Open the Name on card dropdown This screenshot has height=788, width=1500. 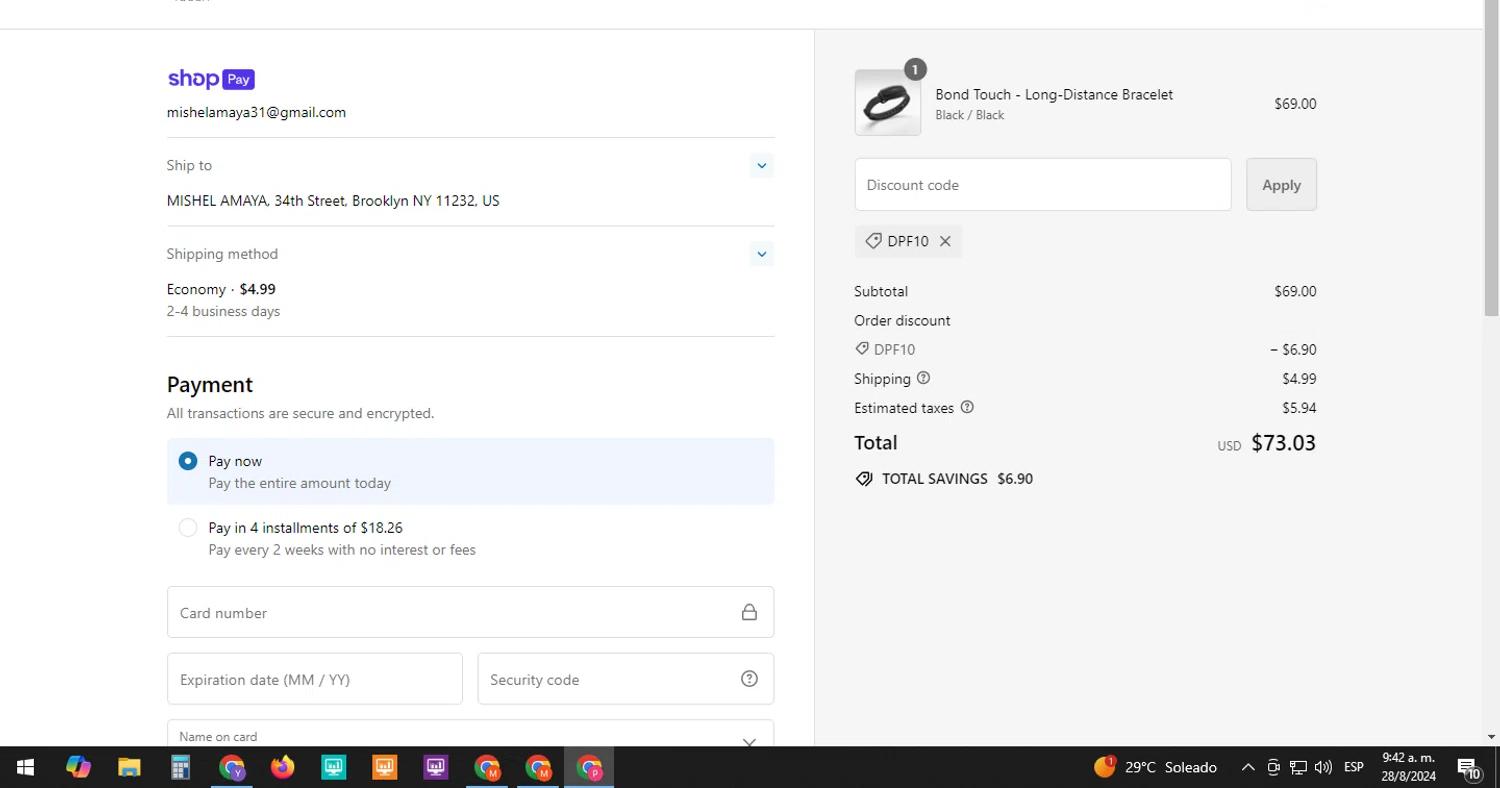click(x=748, y=740)
